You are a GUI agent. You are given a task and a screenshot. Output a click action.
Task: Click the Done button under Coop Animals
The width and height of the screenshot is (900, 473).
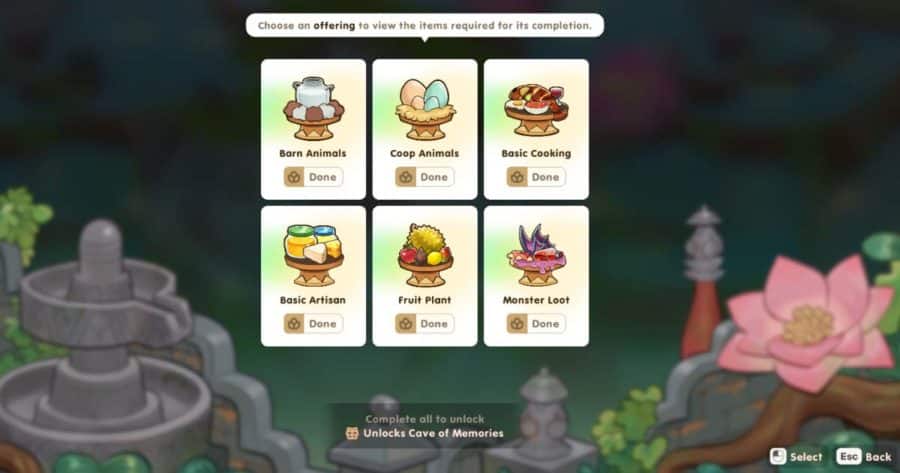click(x=425, y=177)
